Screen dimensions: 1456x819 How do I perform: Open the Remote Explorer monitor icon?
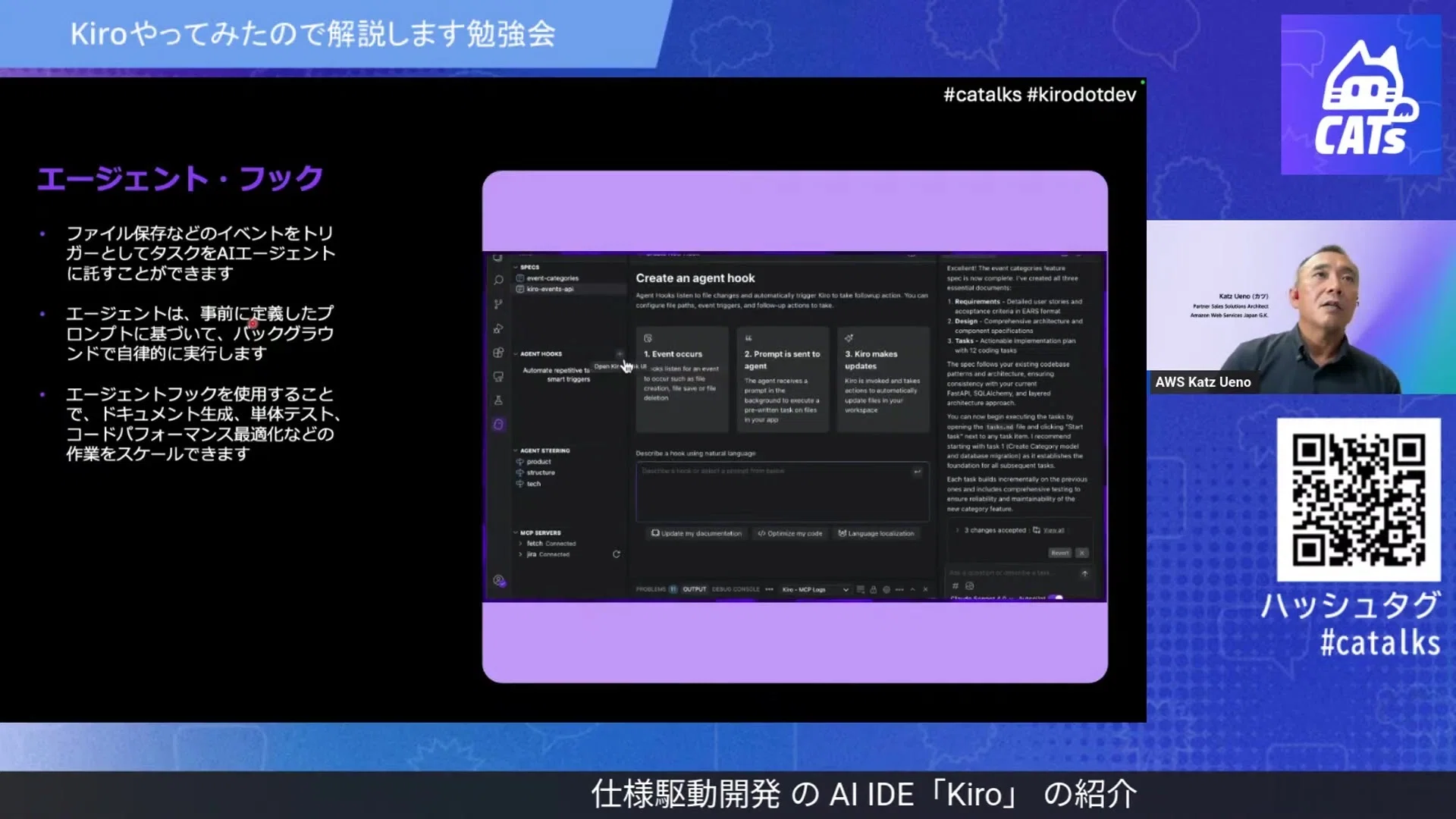[498, 377]
